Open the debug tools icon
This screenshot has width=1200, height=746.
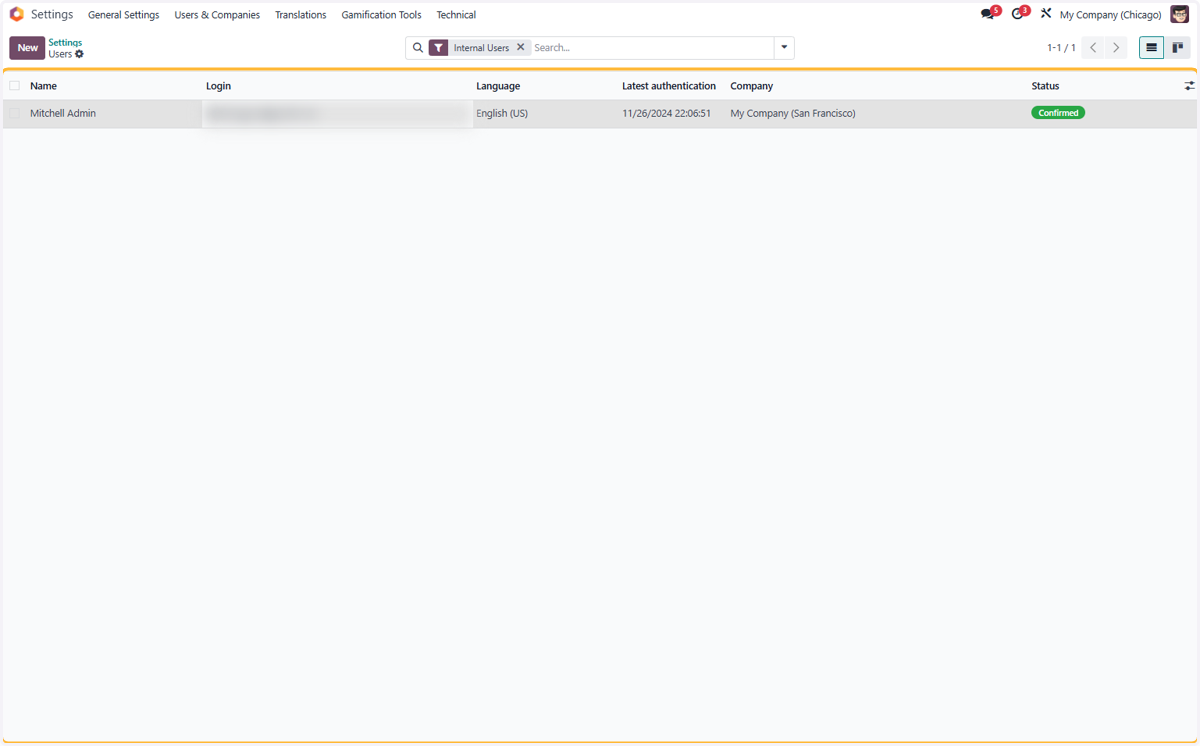coord(1046,14)
